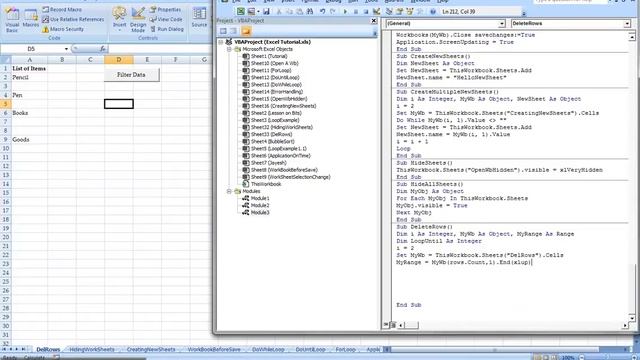Toggle Full Module View button in code window
640x360 pixels.
tap(393, 325)
